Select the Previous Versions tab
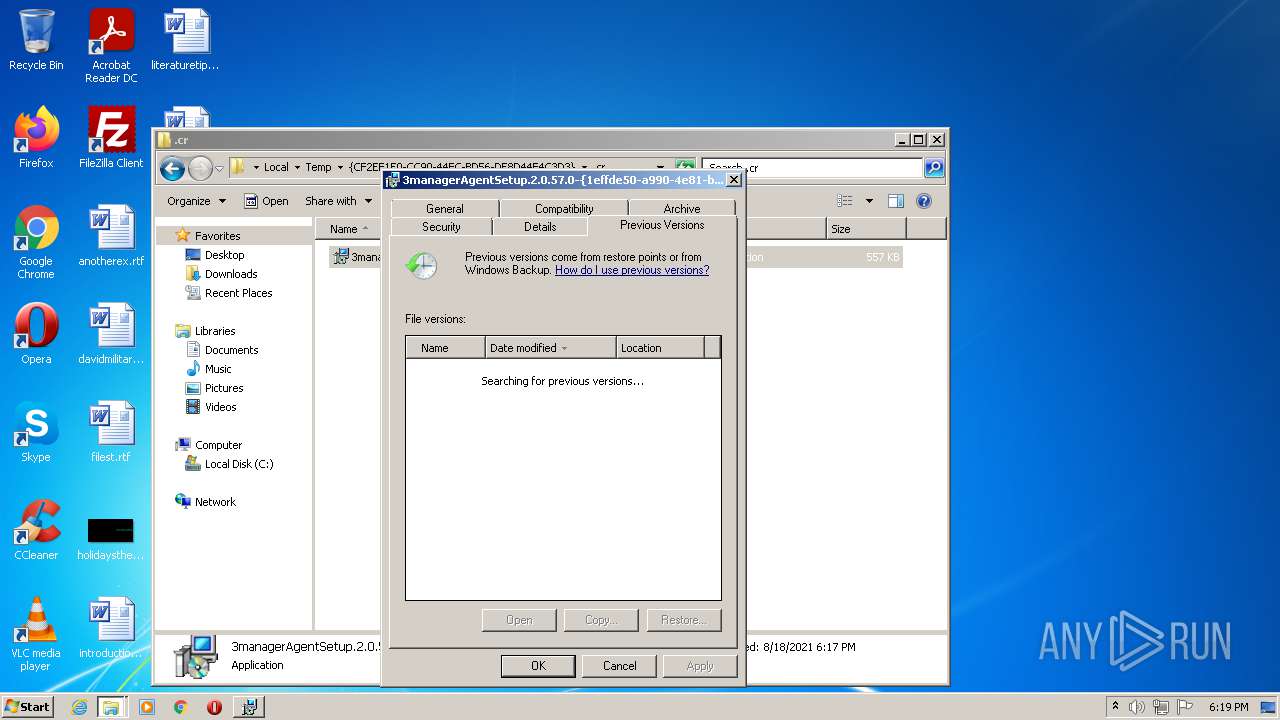The width and height of the screenshot is (1280, 720). pos(662,225)
